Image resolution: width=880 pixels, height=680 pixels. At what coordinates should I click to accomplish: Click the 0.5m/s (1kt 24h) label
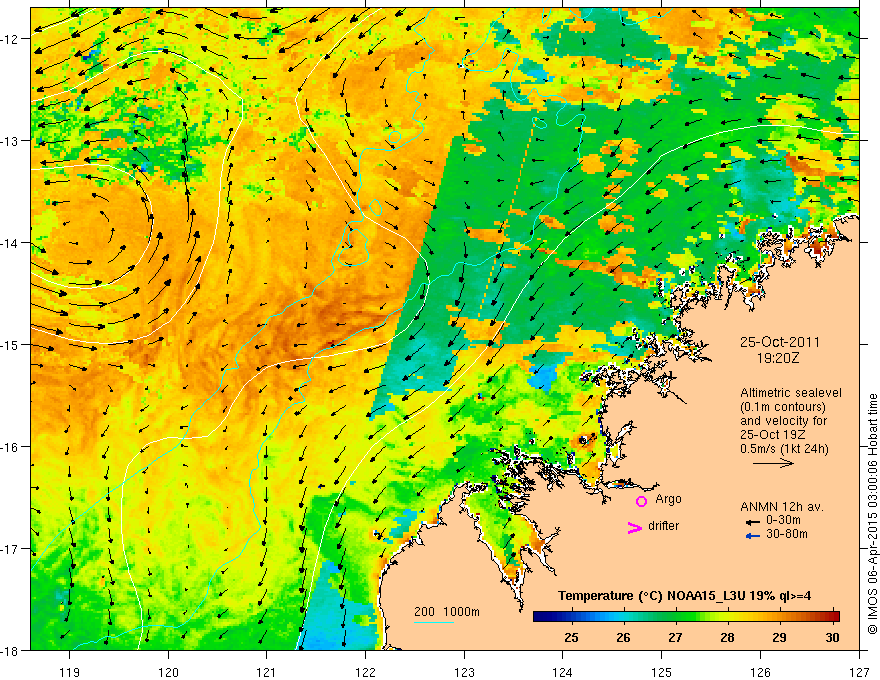pyautogui.click(x=784, y=449)
